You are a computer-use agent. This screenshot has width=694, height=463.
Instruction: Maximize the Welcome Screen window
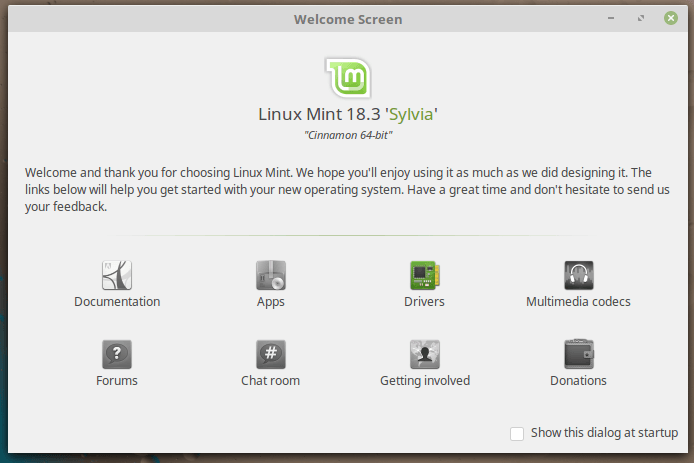click(x=640, y=18)
